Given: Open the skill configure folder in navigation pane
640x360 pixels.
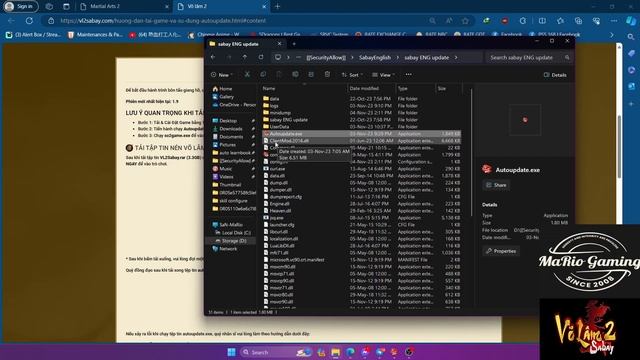Looking at the screenshot, I should coord(233,201).
